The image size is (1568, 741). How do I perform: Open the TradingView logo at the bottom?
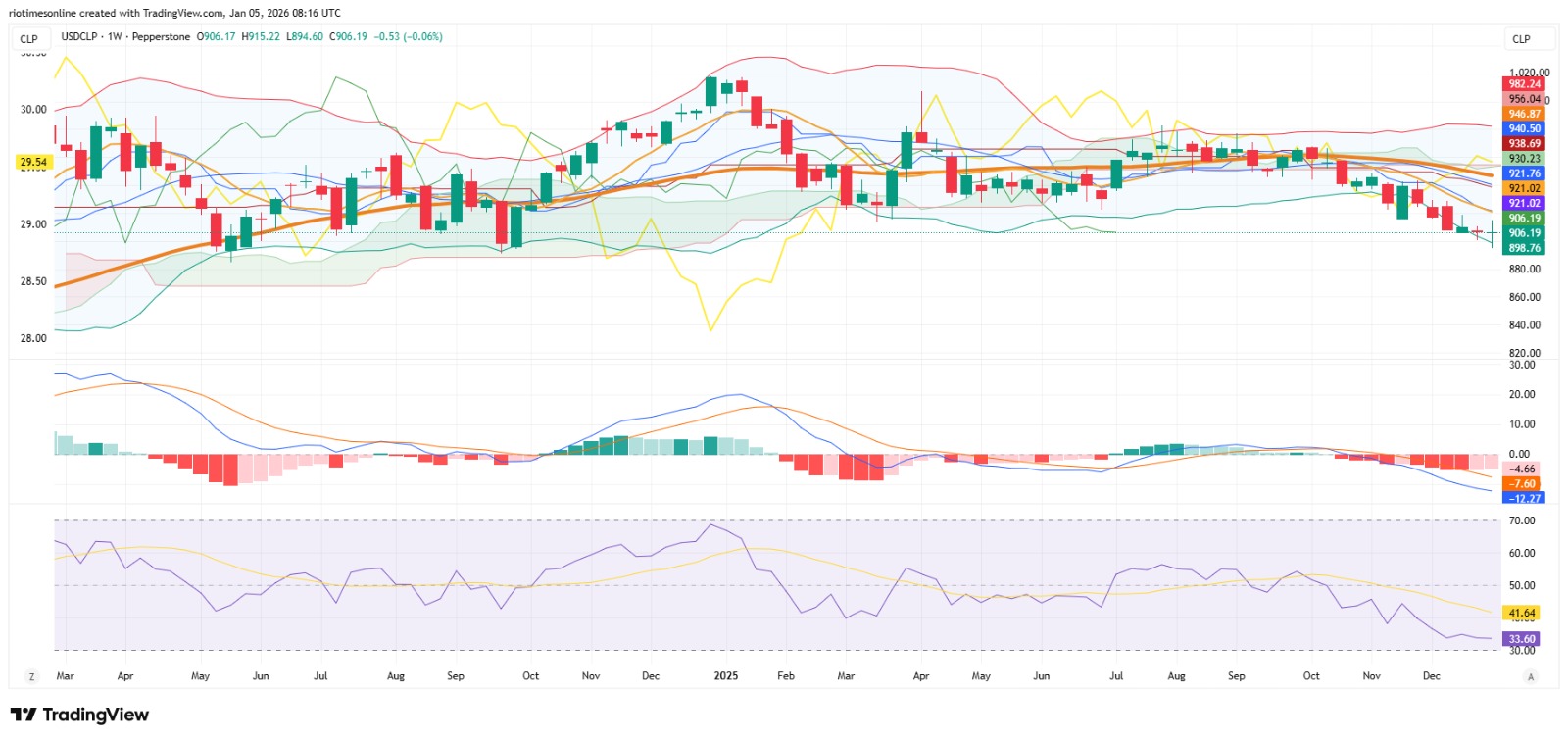79,715
